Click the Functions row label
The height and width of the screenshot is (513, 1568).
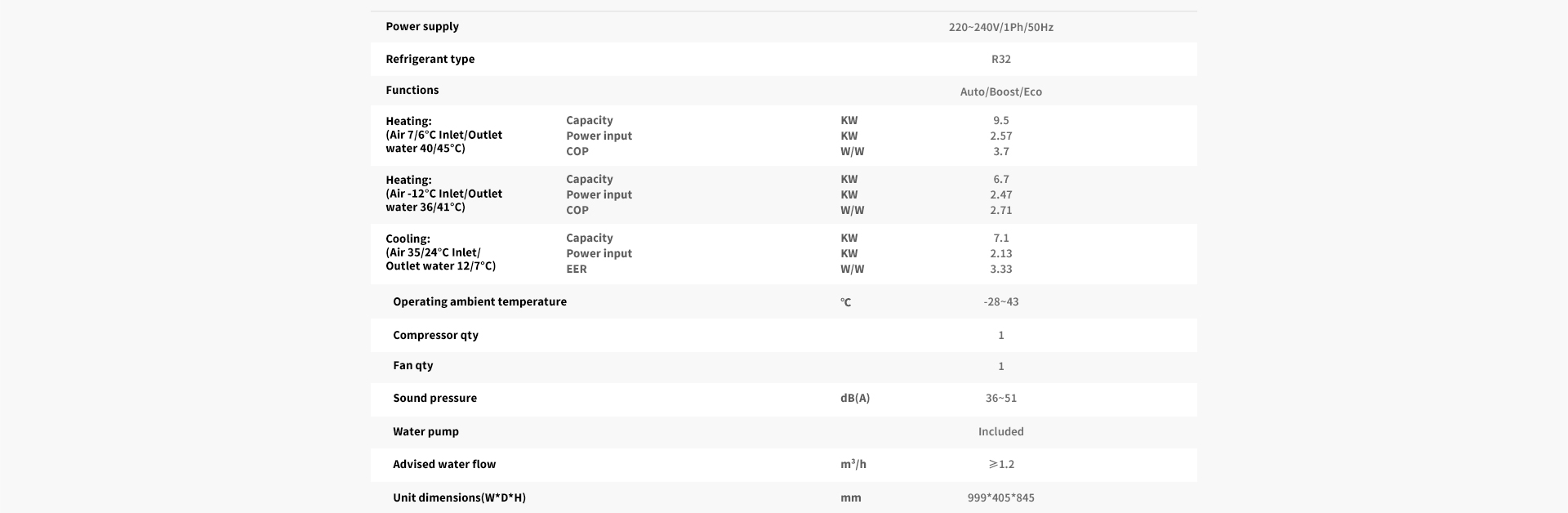point(412,90)
